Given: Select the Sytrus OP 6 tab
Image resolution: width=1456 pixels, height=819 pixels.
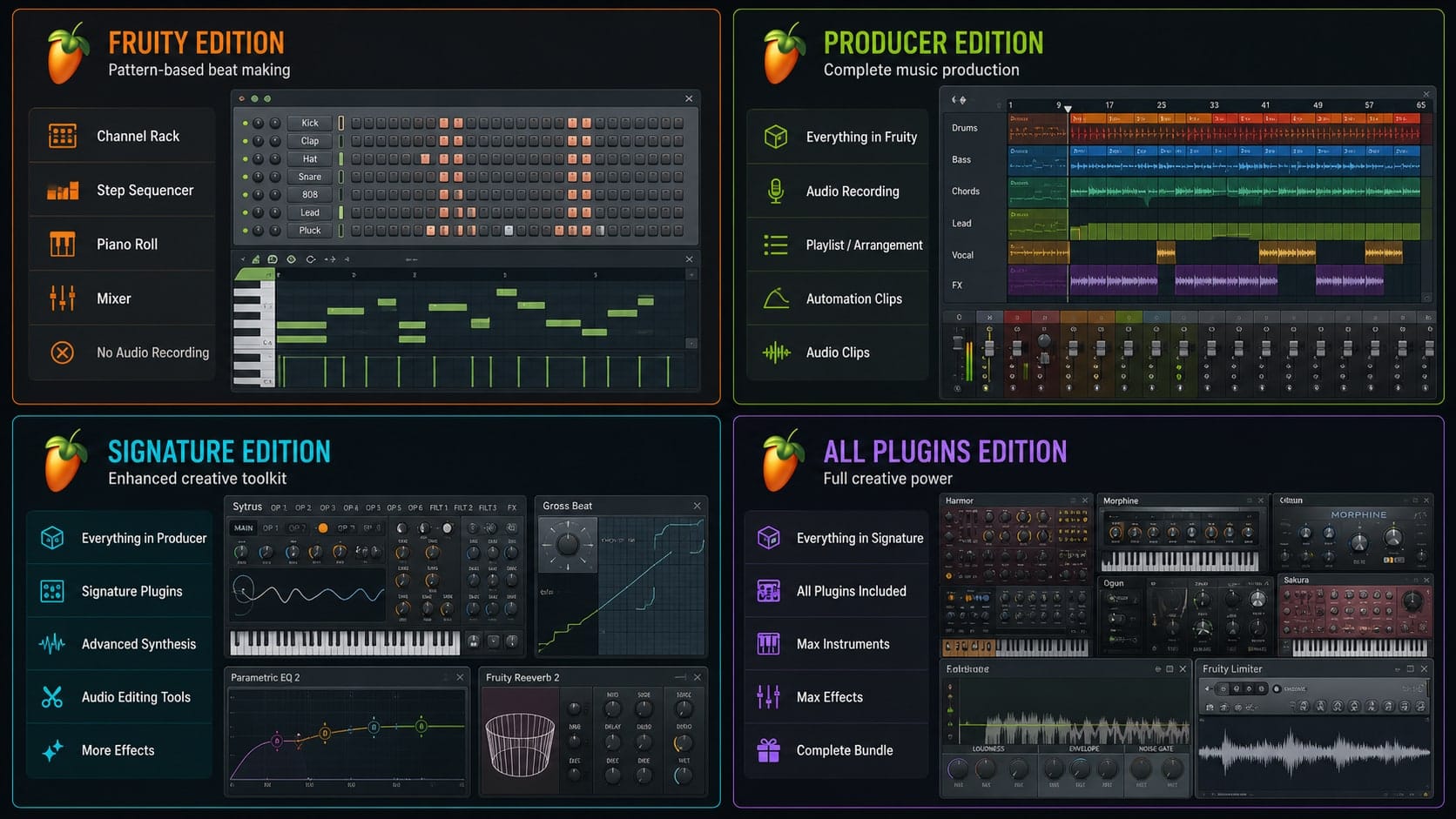Looking at the screenshot, I should (x=415, y=507).
